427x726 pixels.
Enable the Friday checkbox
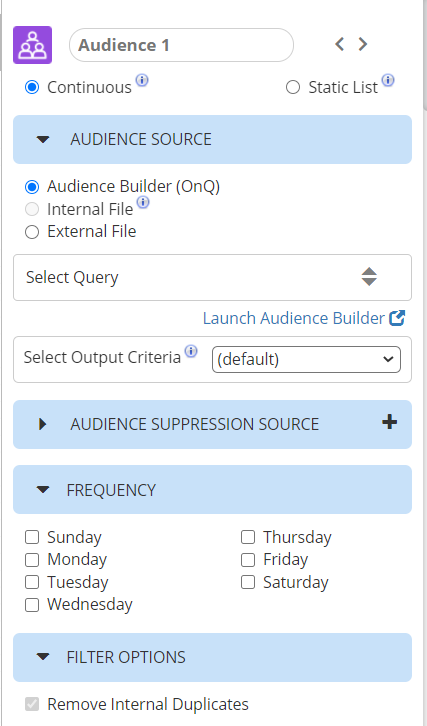pyautogui.click(x=248, y=560)
